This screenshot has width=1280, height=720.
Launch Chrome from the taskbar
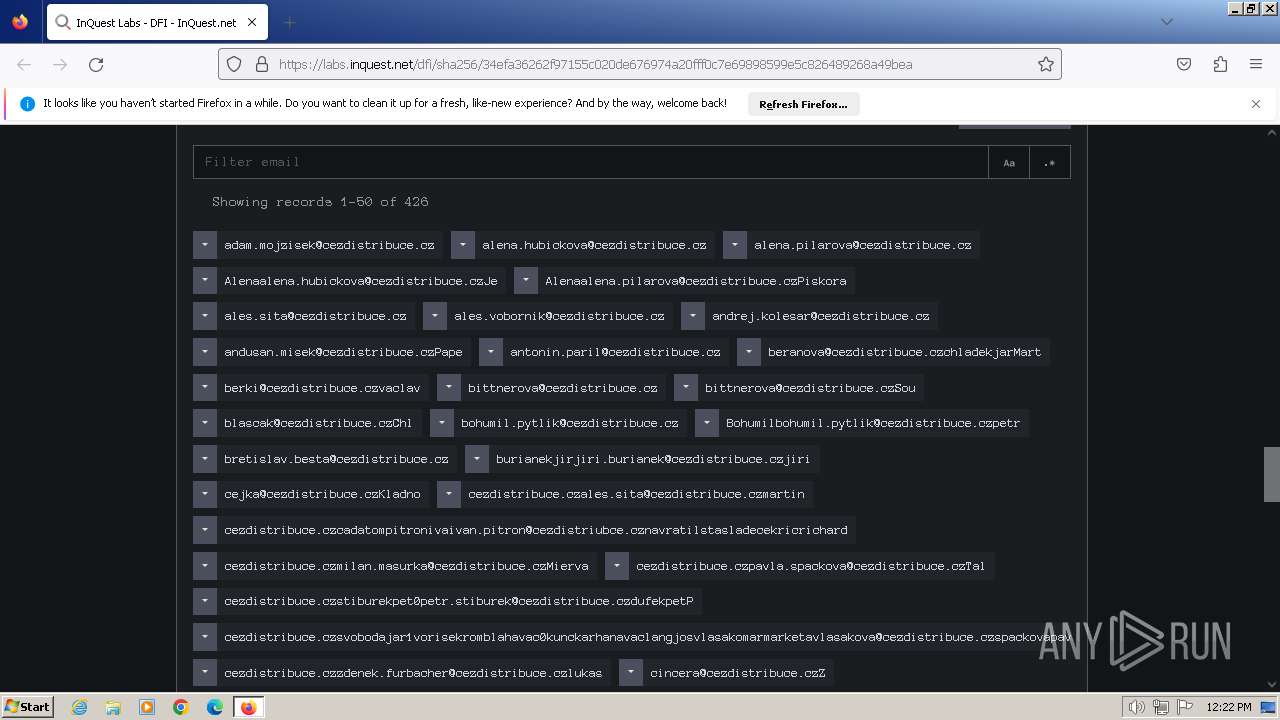(181, 707)
